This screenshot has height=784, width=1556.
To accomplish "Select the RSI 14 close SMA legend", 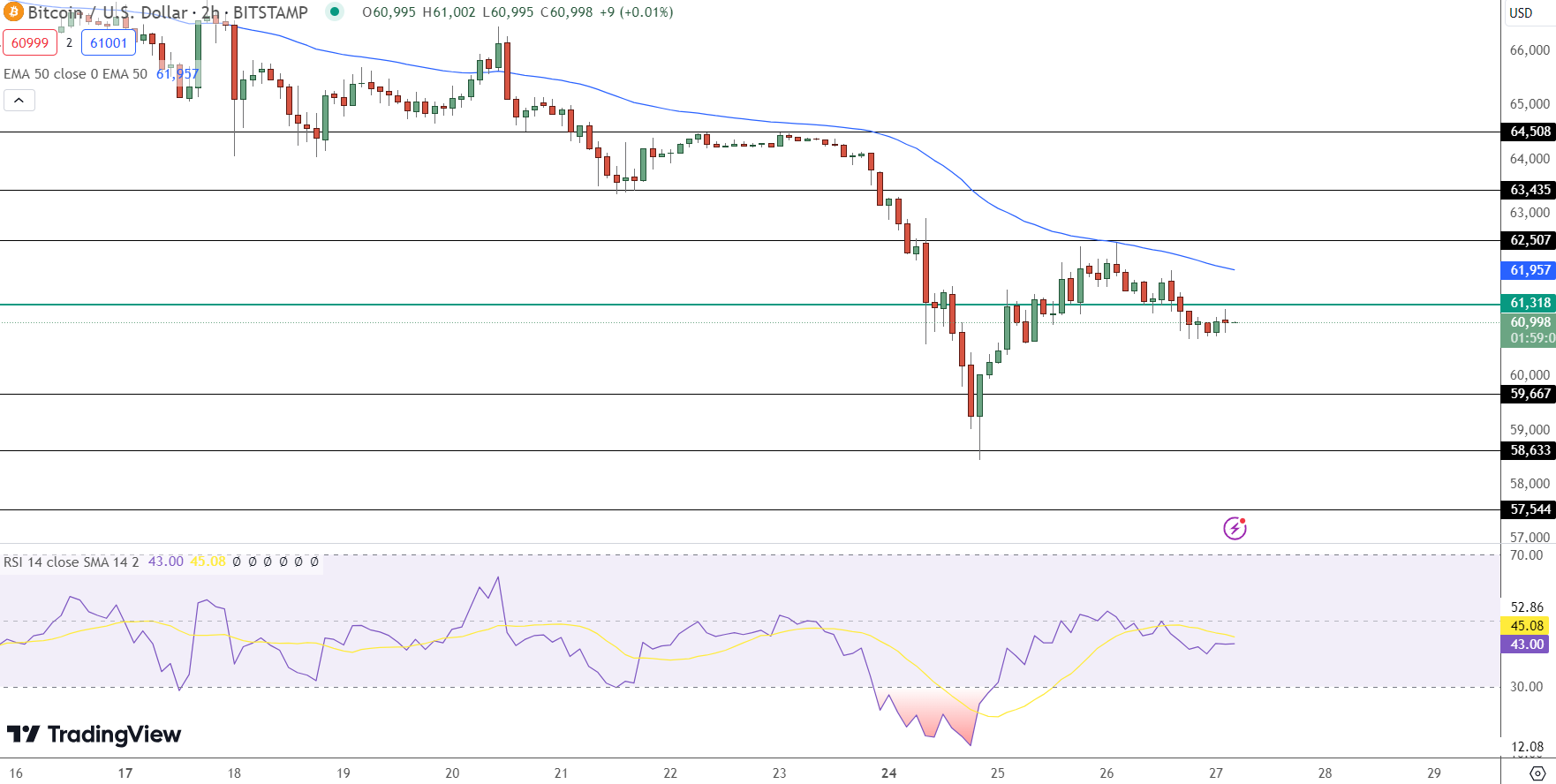I will [x=71, y=562].
